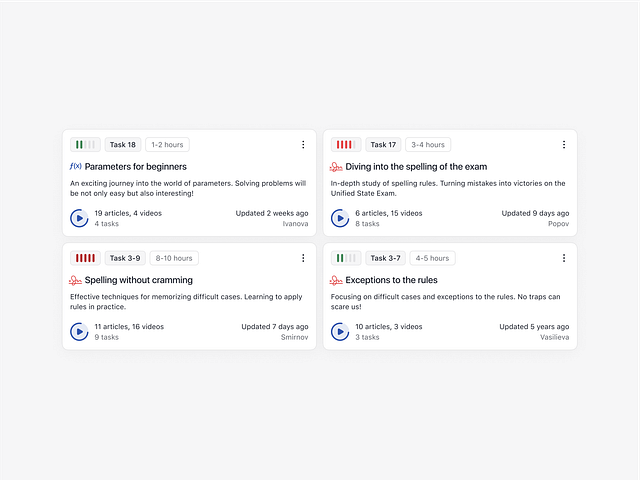Play the Diving into spelling course
The height and width of the screenshot is (480, 640).
(340, 218)
